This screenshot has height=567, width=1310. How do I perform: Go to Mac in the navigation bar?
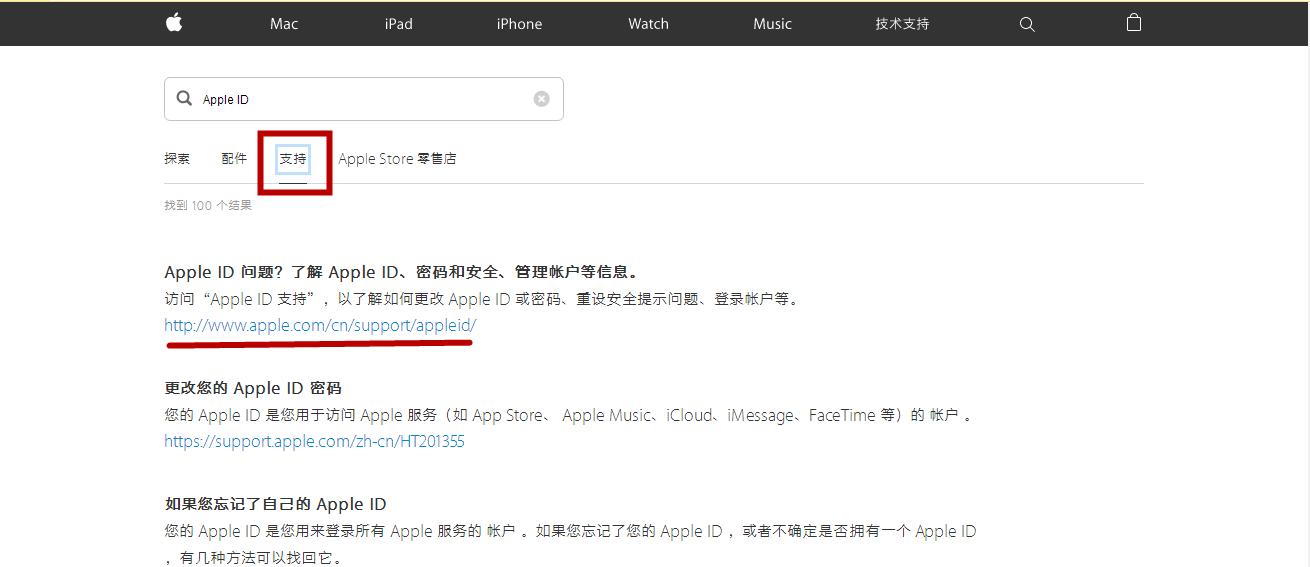[284, 24]
